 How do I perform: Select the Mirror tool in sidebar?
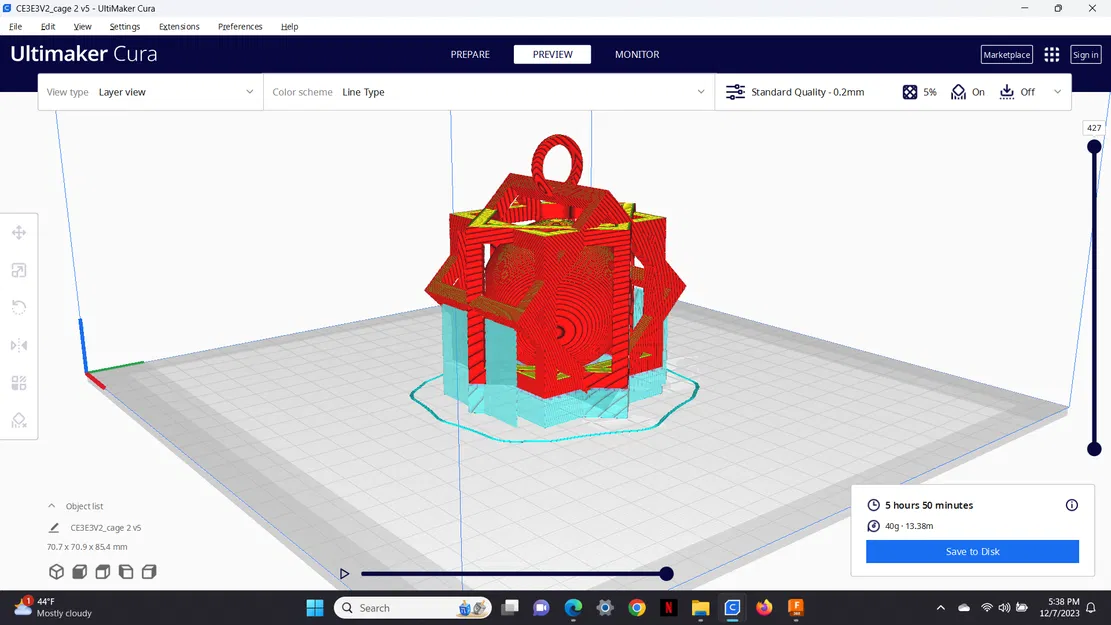click(19, 345)
